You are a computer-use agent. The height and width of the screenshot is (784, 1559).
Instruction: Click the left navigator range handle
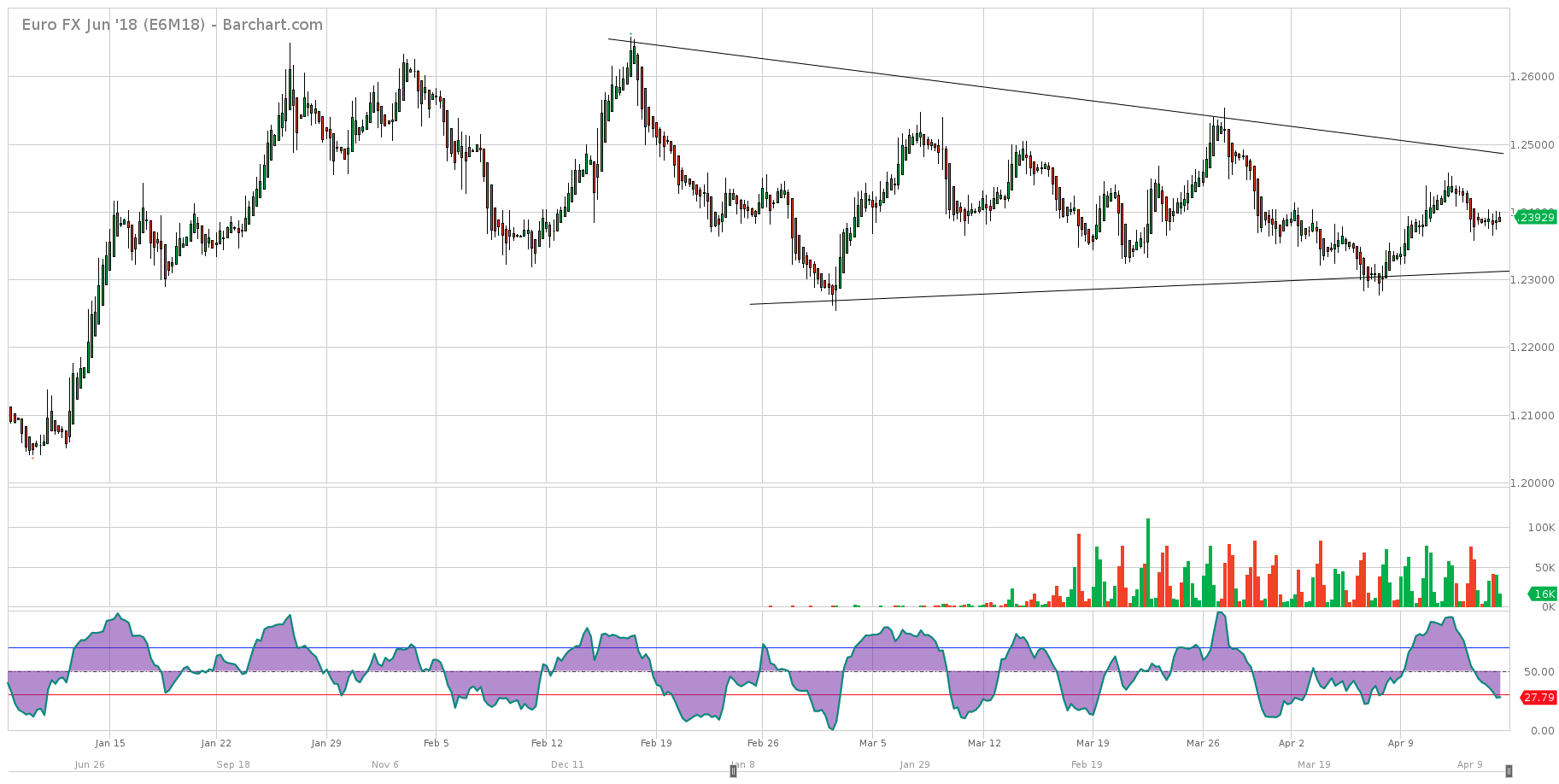733,771
